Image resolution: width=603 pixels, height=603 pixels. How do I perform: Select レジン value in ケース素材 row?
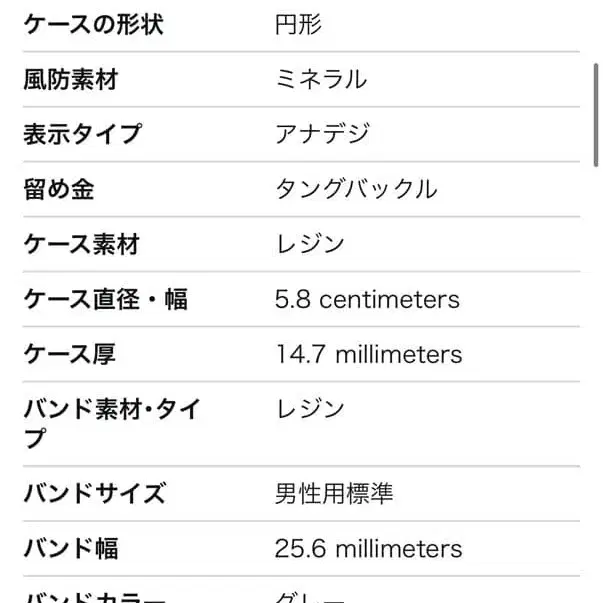pyautogui.click(x=310, y=244)
